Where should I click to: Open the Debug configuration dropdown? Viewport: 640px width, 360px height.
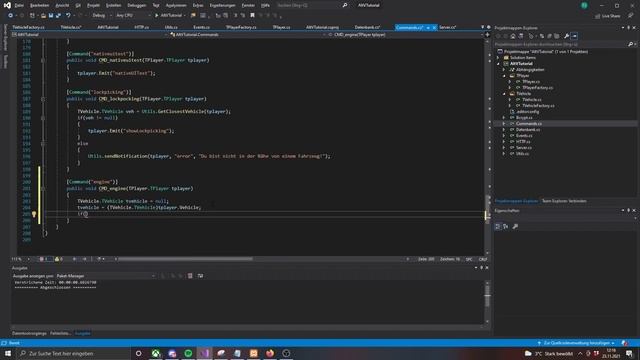pyautogui.click(x=101, y=16)
